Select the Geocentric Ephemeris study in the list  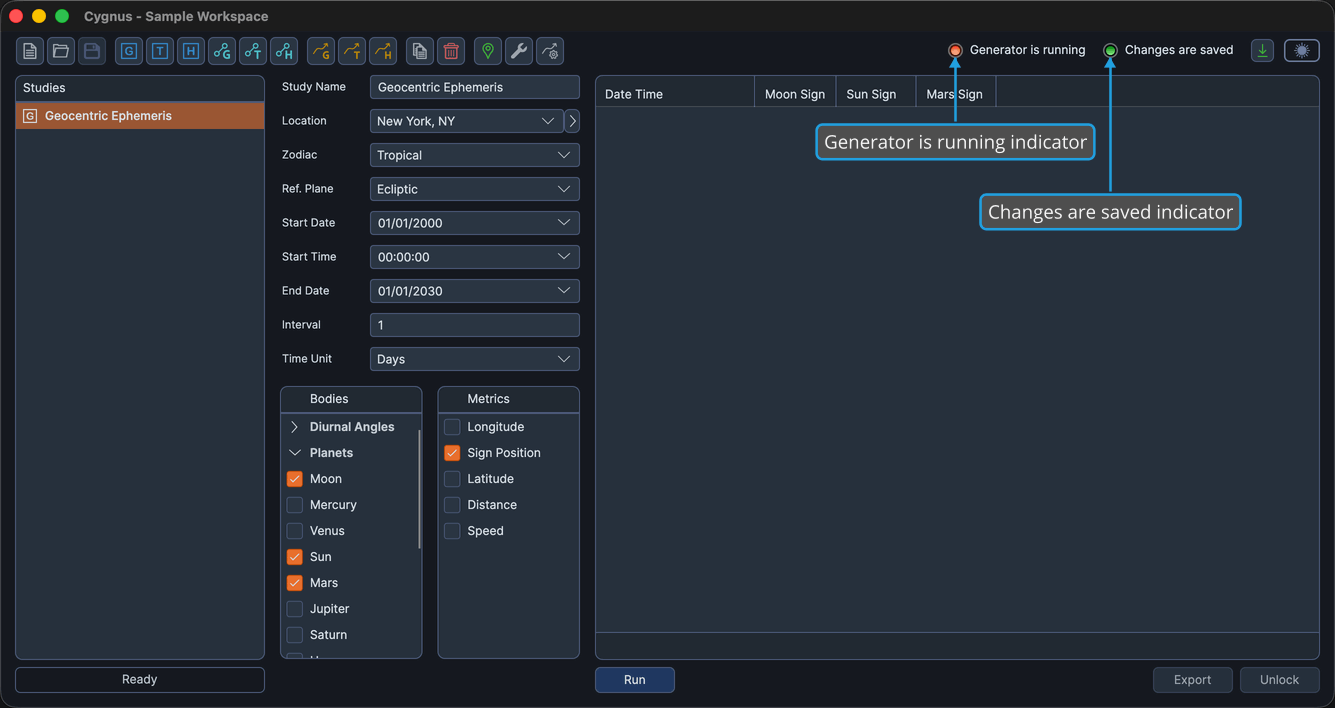click(x=140, y=116)
